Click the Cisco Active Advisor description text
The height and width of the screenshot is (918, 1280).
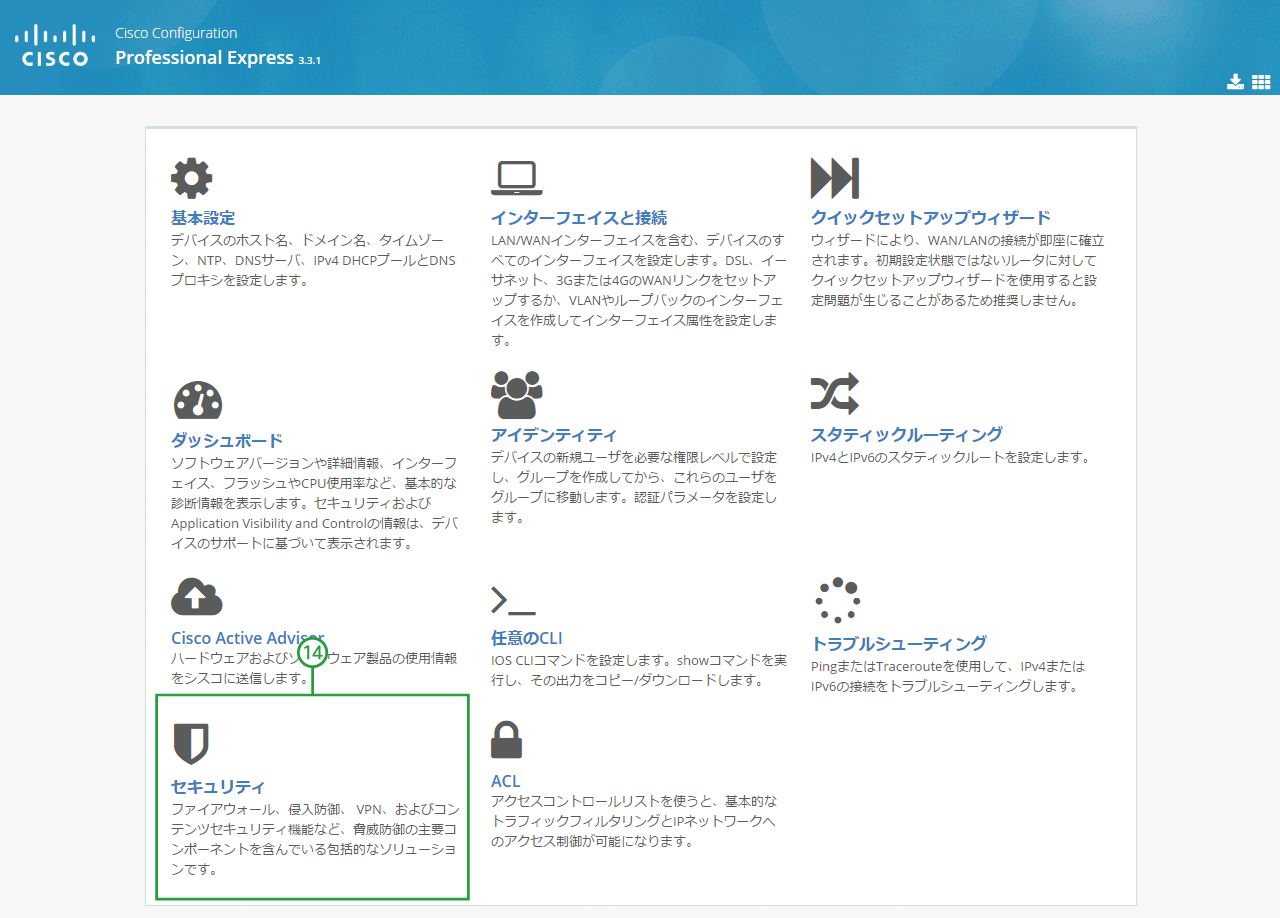(314, 668)
